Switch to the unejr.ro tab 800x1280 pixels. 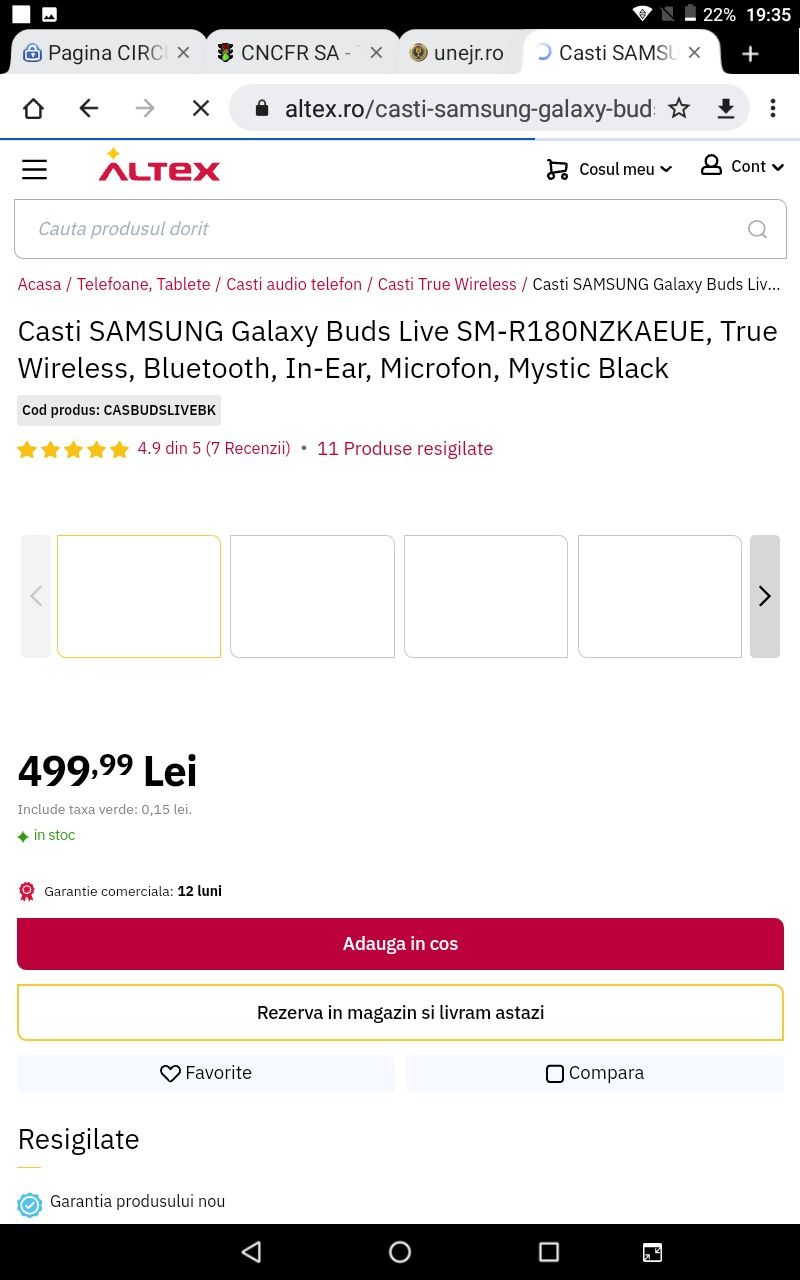tap(457, 53)
